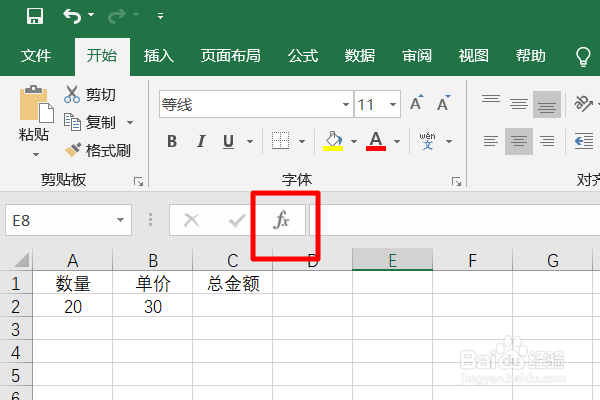The height and width of the screenshot is (400, 600).
Task: Switch to the 插入 ribbon tab
Action: pyautogui.click(x=159, y=56)
